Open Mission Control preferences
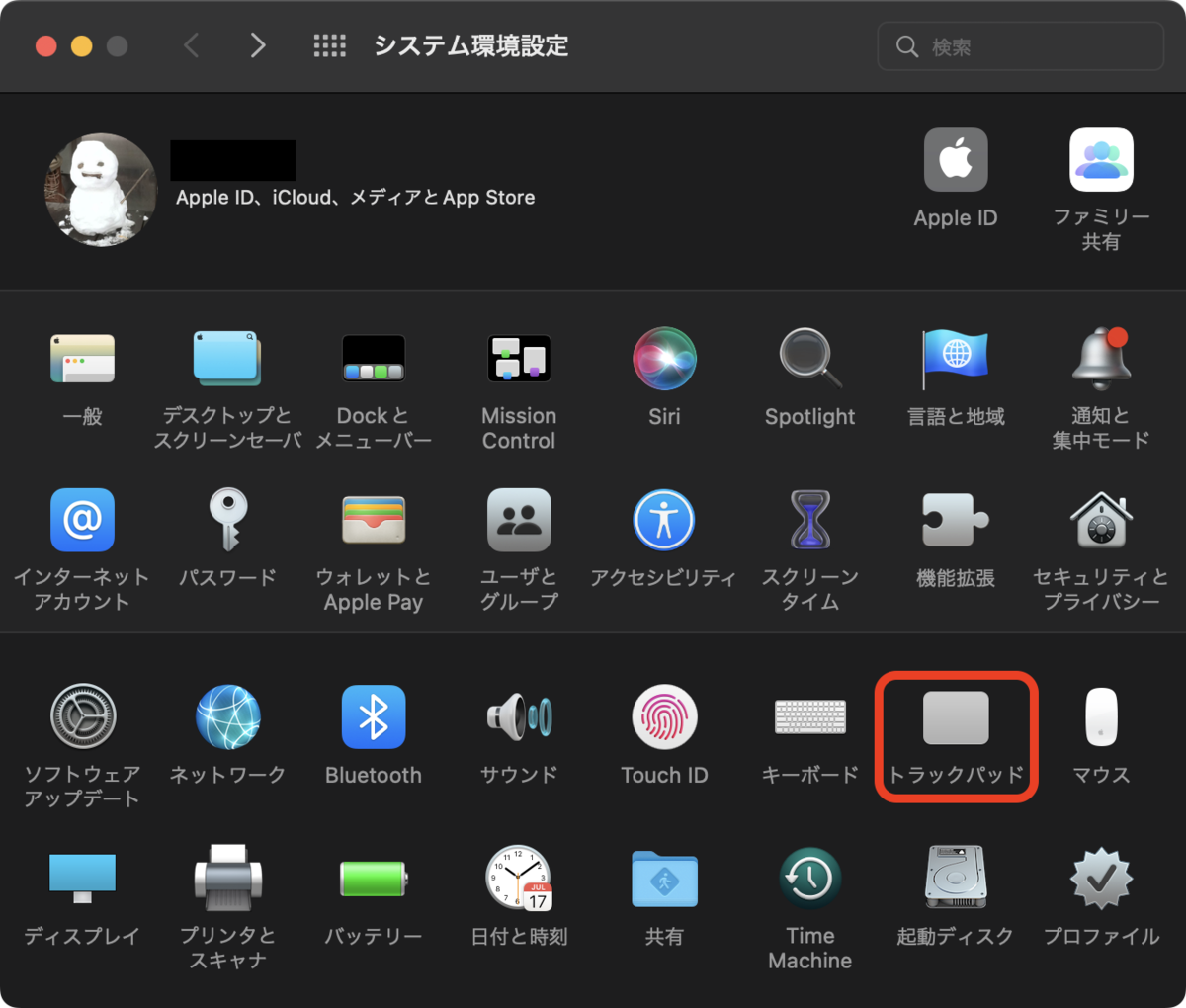Image resolution: width=1186 pixels, height=1008 pixels. point(519,359)
